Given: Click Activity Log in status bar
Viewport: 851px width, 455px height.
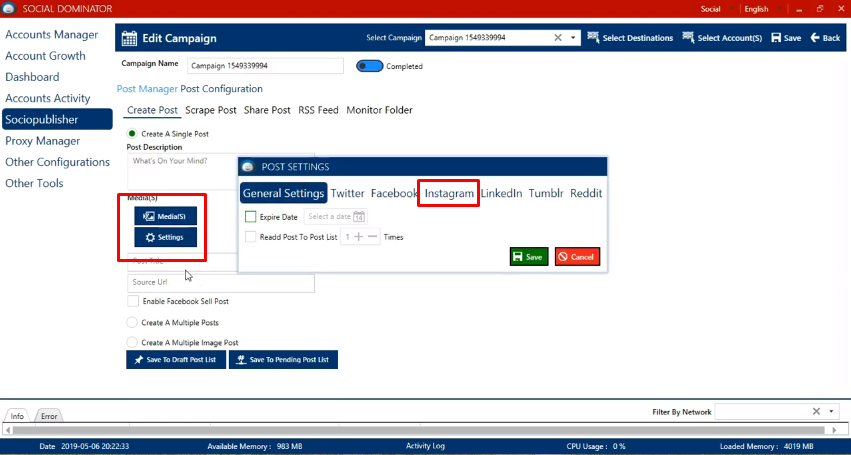Looking at the screenshot, I should pos(425,446).
